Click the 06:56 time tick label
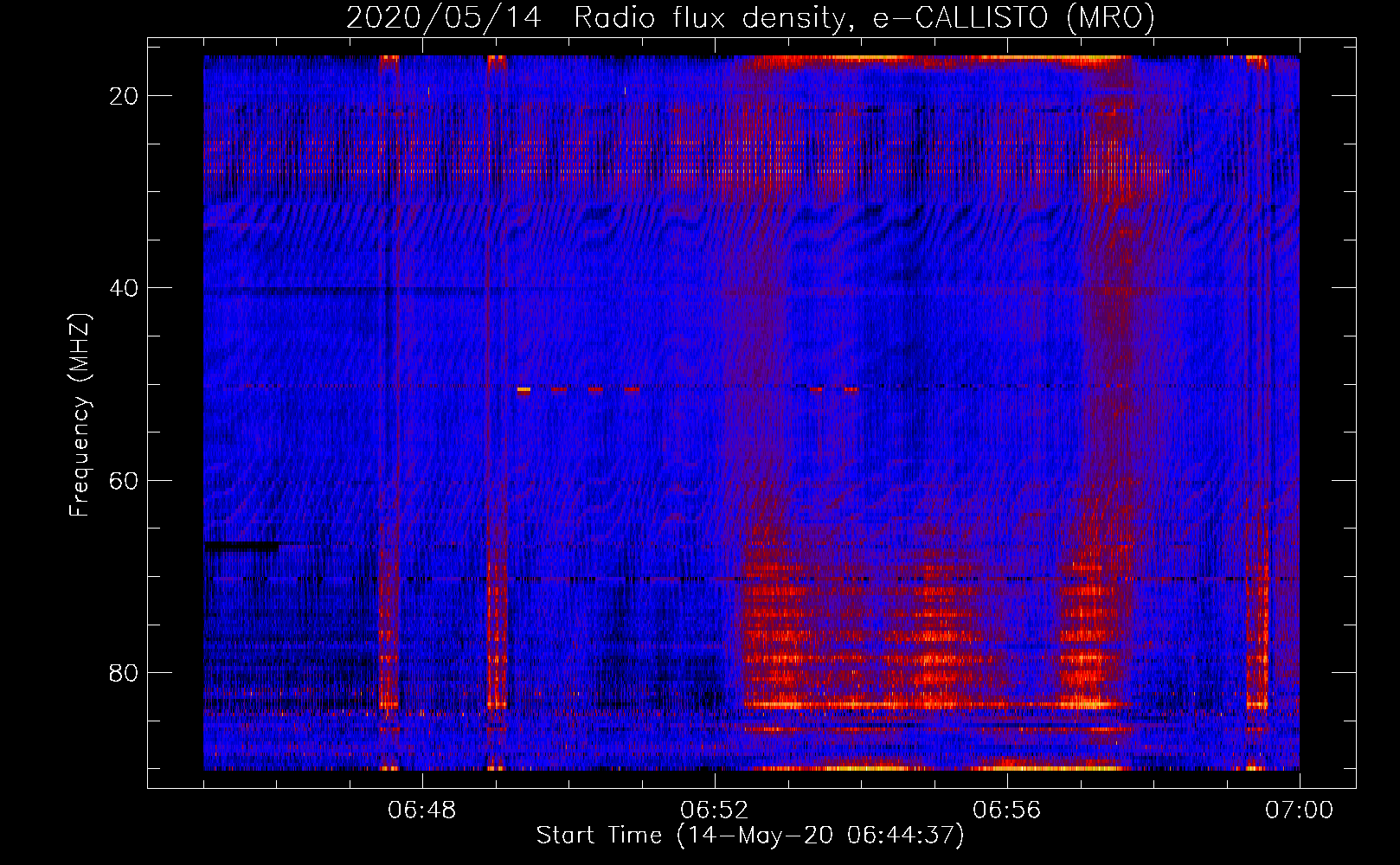 click(x=1007, y=811)
